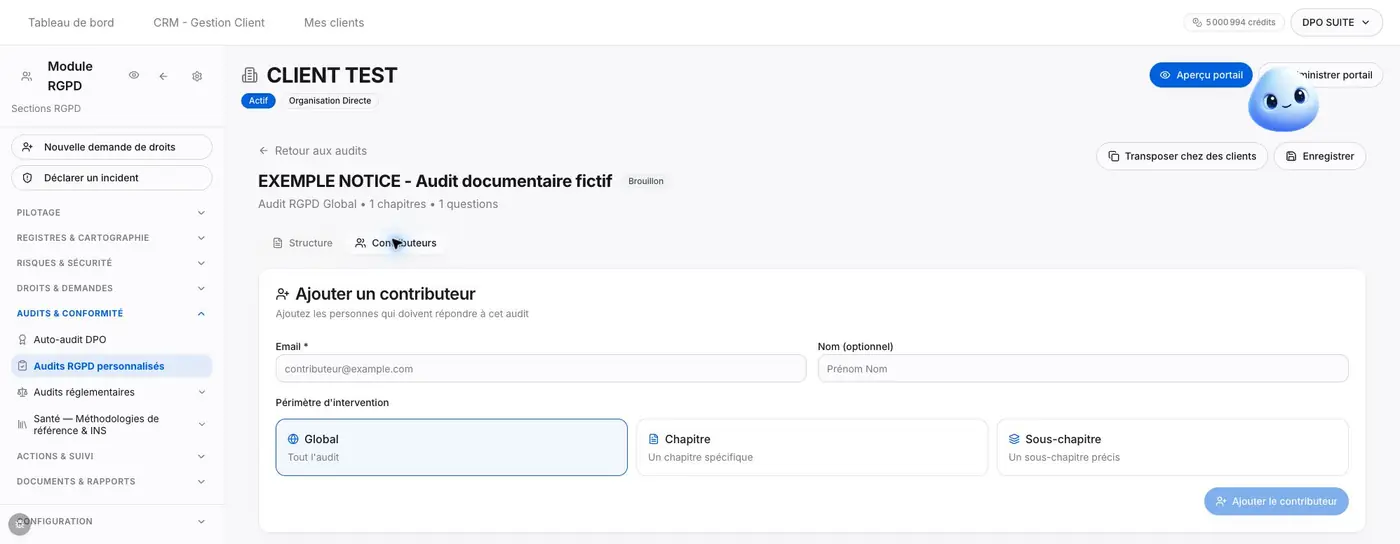Image resolution: width=1400 pixels, height=544 pixels.
Task: Click Aperçu portail button
Action: 1201,75
